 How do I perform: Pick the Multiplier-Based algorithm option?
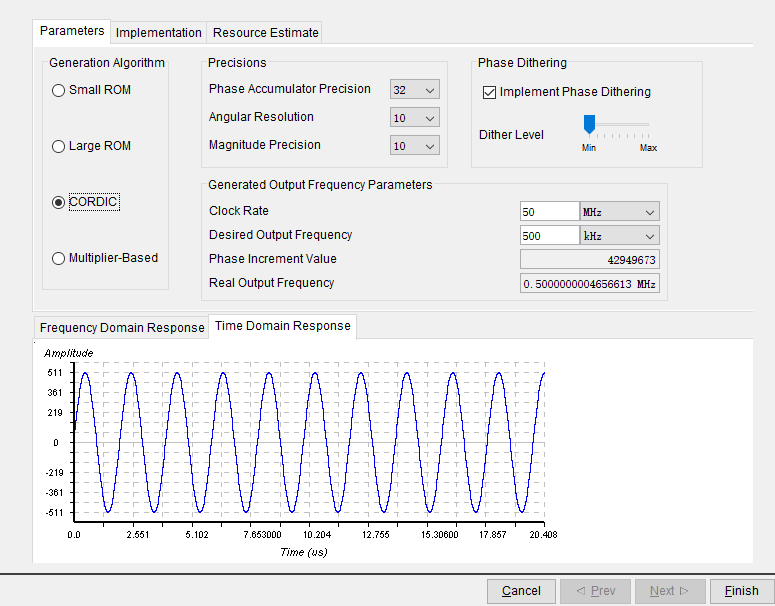[59, 258]
